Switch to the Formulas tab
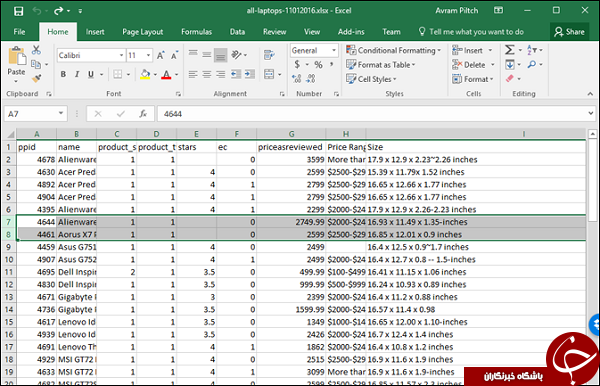Viewport: 600px width, 386px height. click(196, 32)
